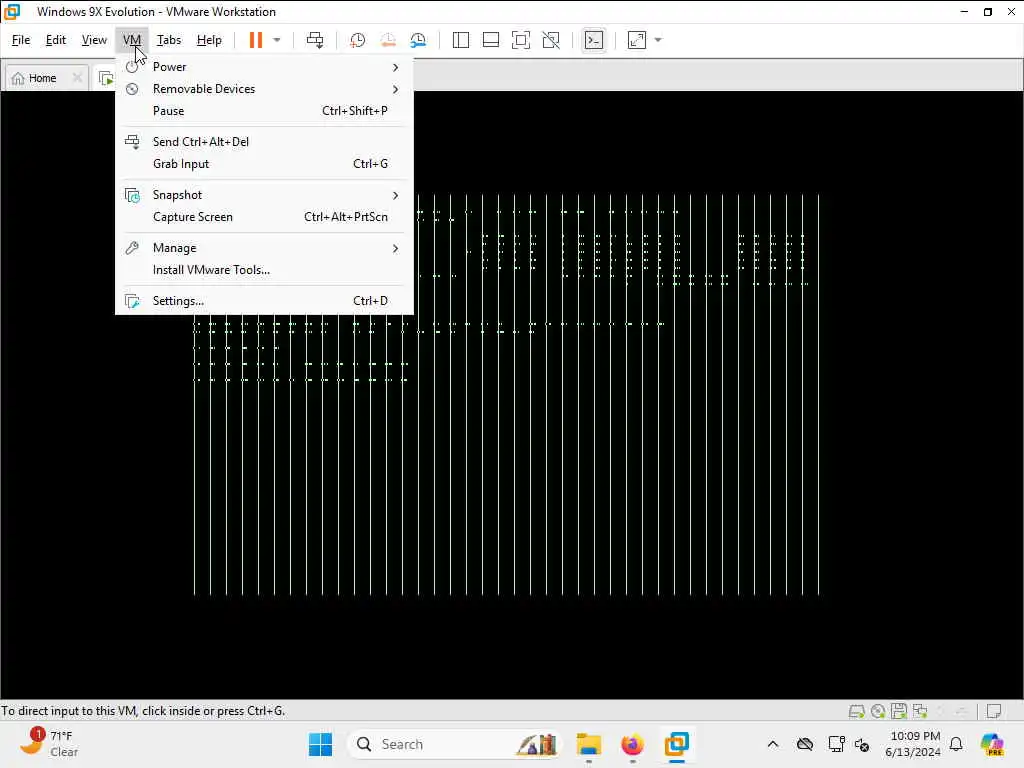This screenshot has width=1024, height=768.
Task: Open the Tabs menu
Action: click(168, 40)
